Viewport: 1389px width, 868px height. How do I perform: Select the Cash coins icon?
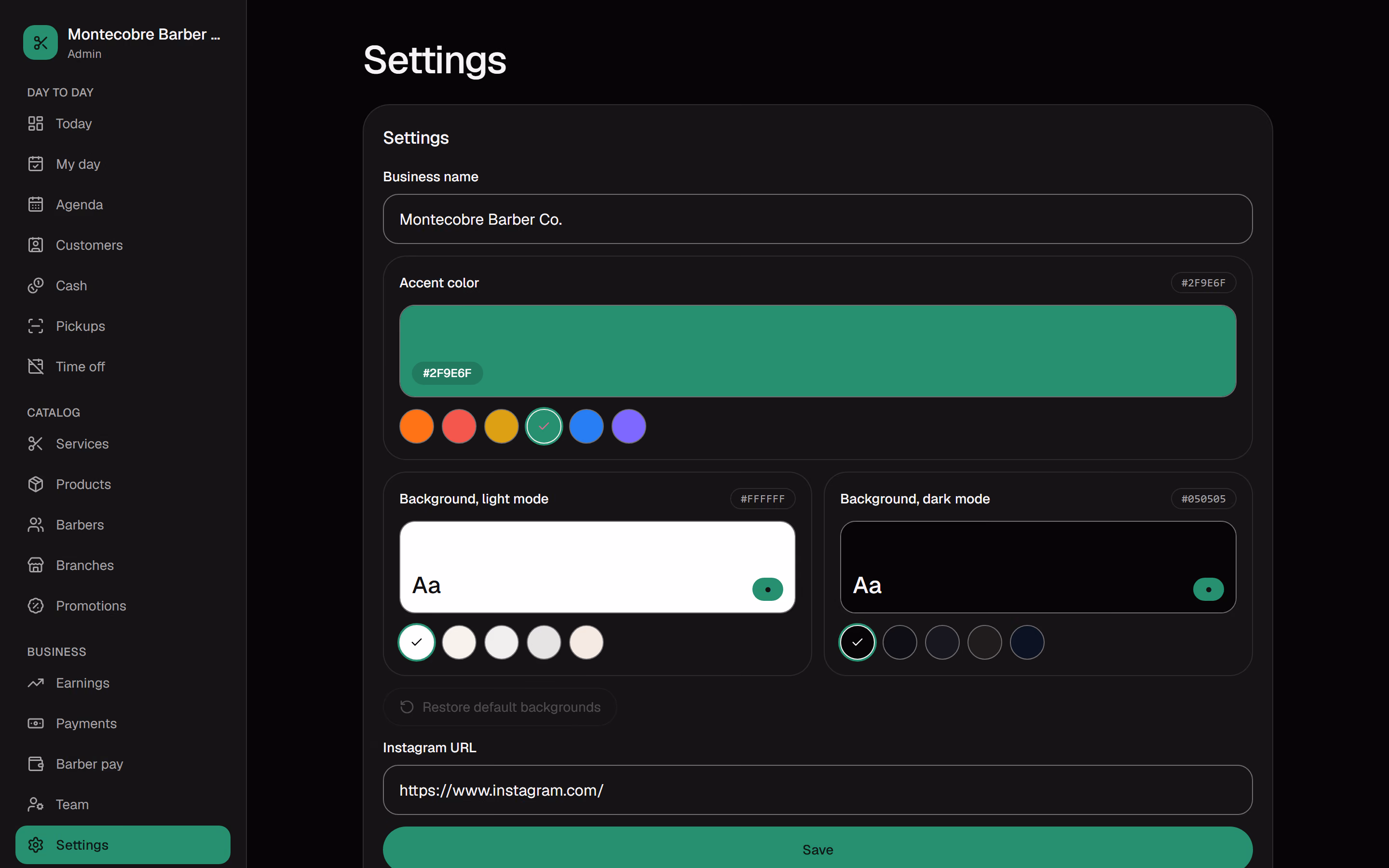(36, 285)
